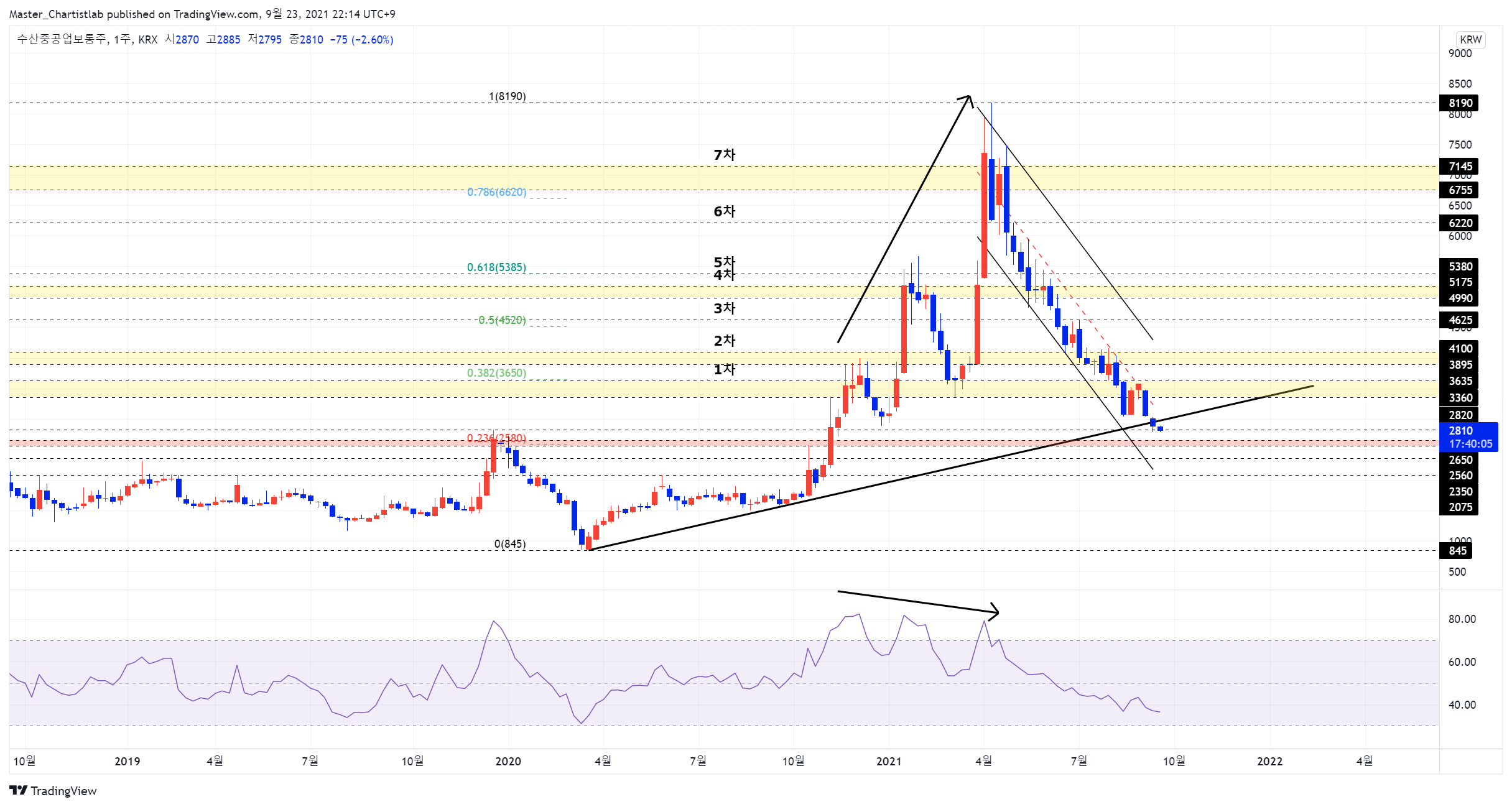Select the 8190 price label on axis
Viewport: 1512px width, 807px height.
pos(1459,103)
